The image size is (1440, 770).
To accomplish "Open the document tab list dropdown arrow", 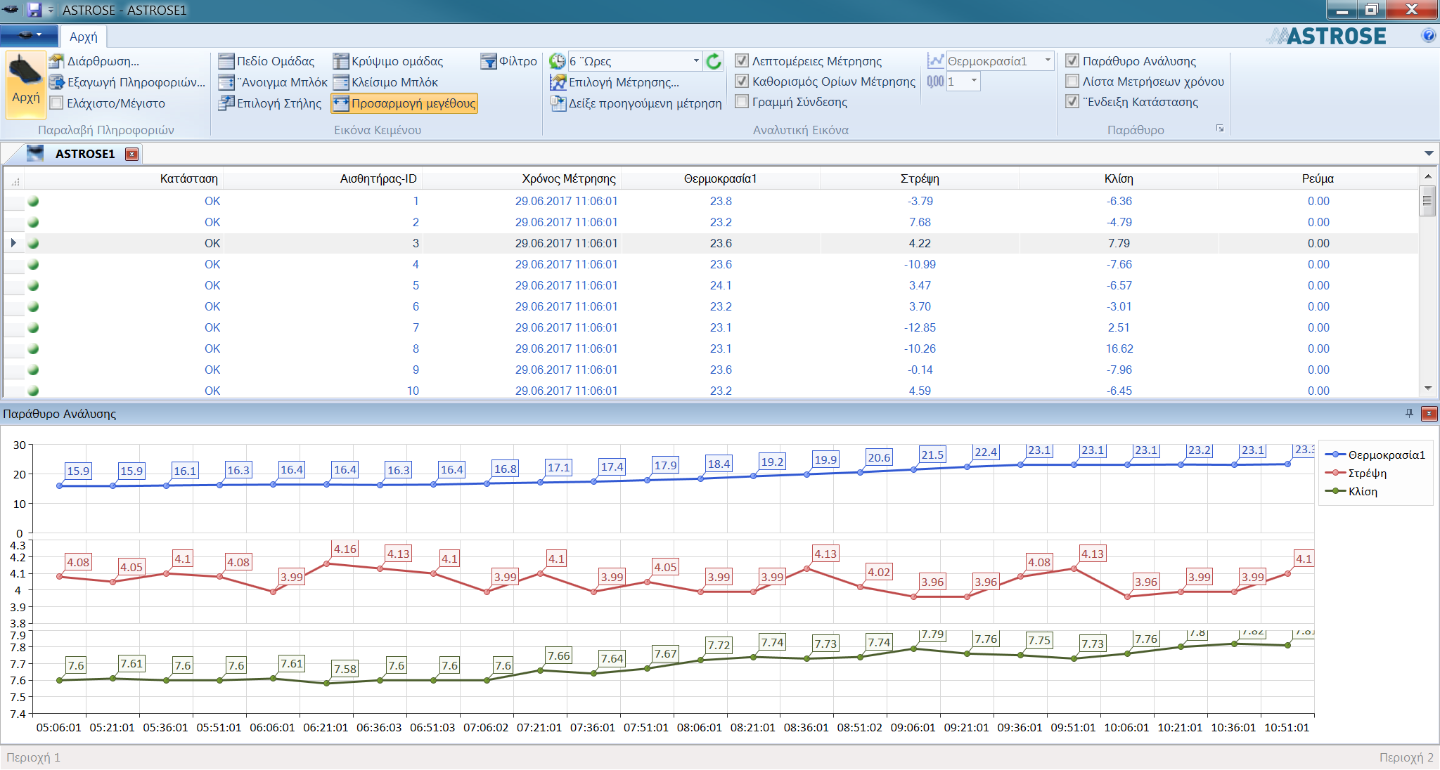I will point(1429,153).
